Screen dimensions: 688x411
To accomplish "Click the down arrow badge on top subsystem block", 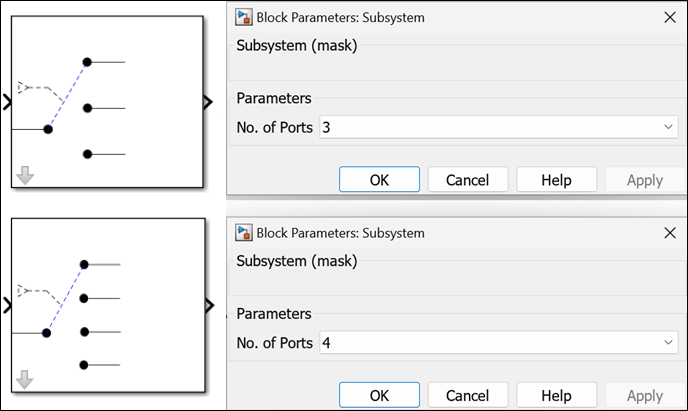I will 26,175.
